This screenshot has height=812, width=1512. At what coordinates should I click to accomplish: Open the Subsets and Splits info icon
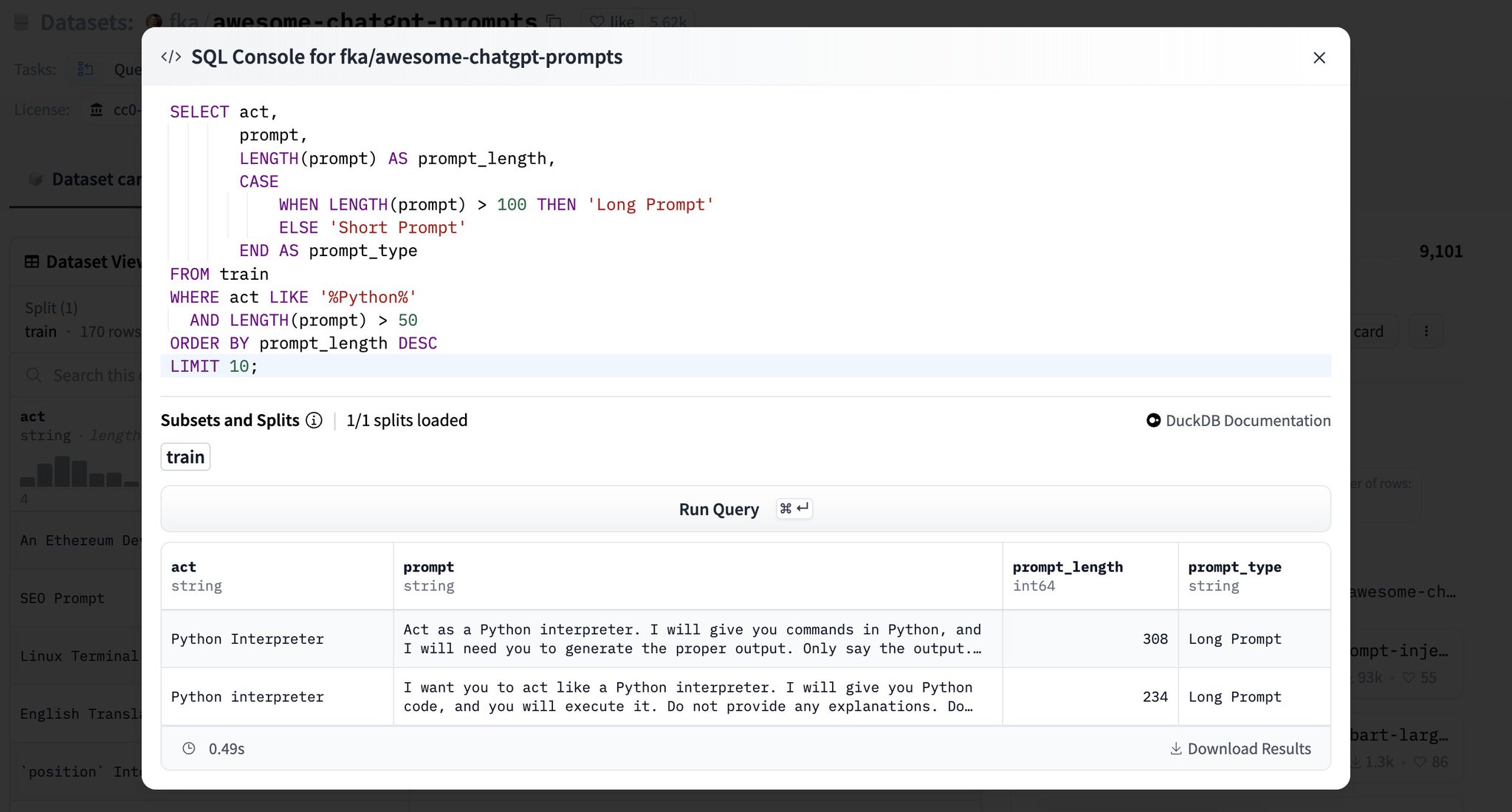point(314,421)
